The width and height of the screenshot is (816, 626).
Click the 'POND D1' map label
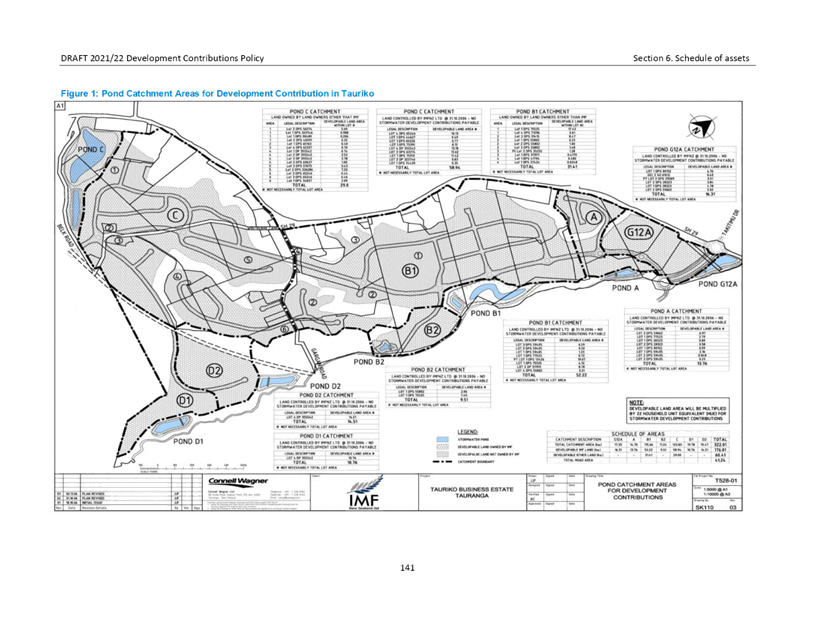tap(188, 442)
